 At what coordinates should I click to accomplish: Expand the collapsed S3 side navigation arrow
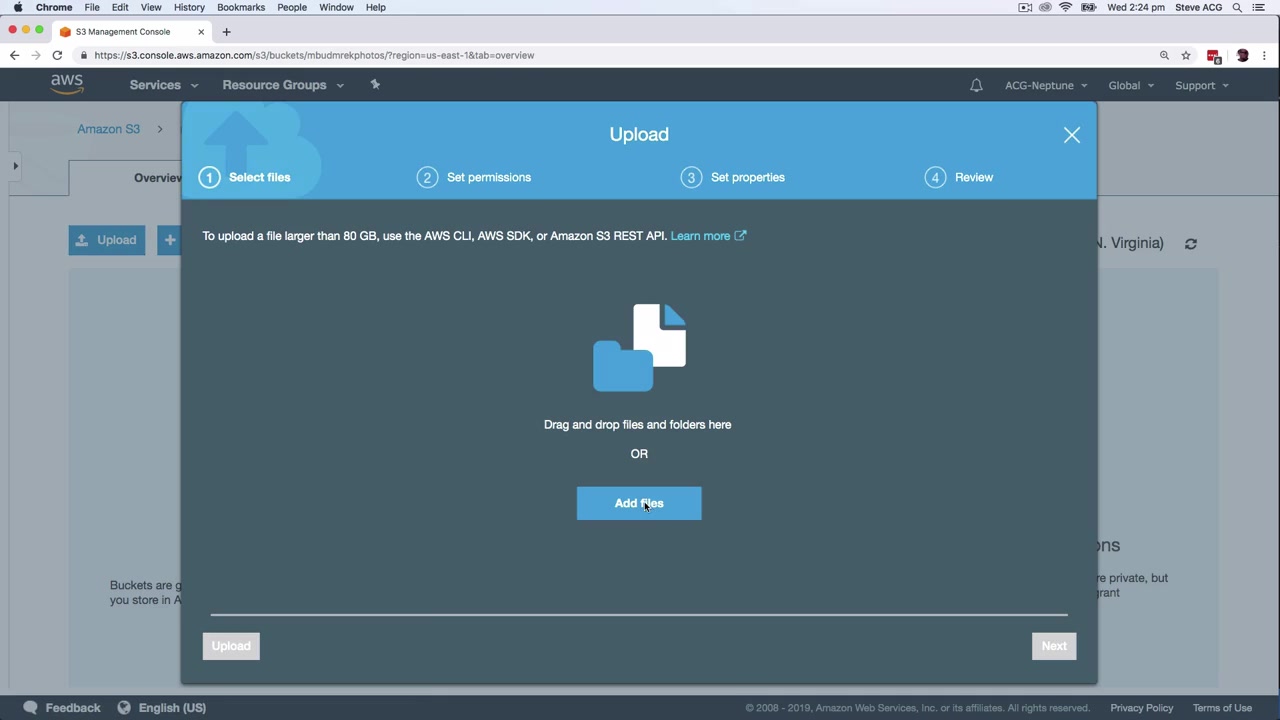[15, 166]
